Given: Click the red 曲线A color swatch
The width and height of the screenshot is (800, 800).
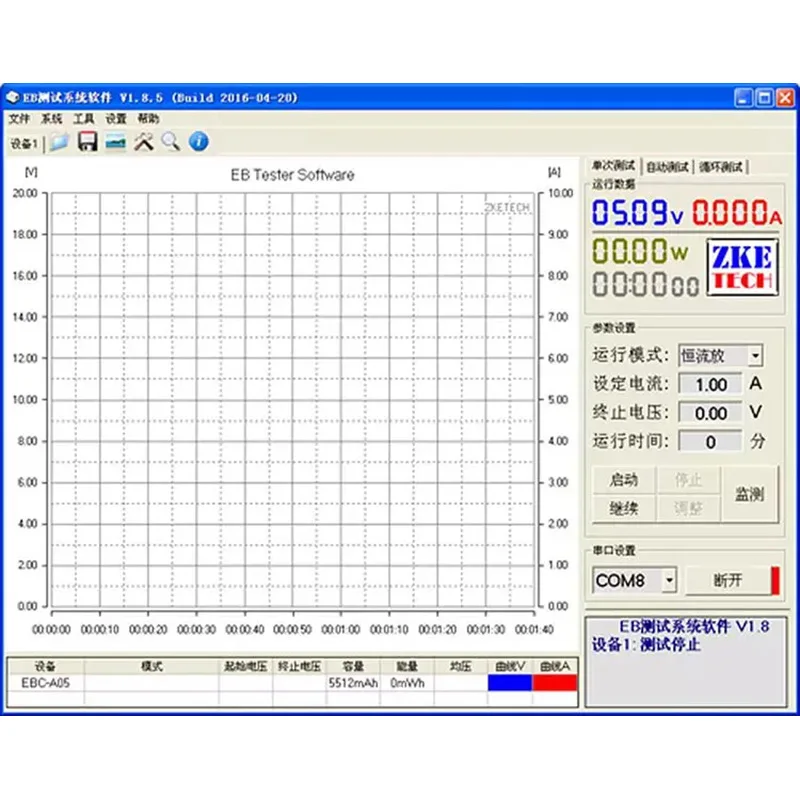Looking at the screenshot, I should (555, 683).
